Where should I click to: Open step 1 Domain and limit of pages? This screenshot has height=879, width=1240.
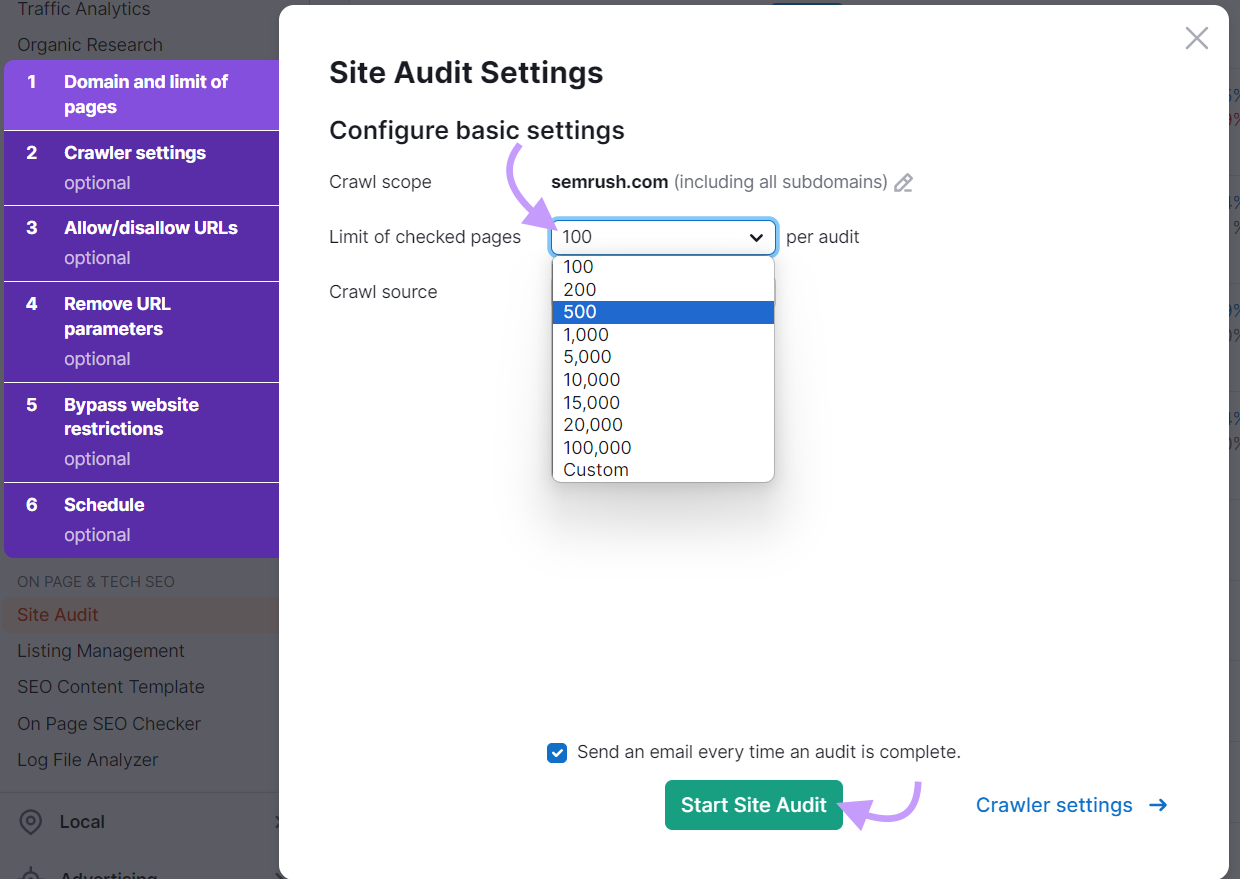coord(141,95)
